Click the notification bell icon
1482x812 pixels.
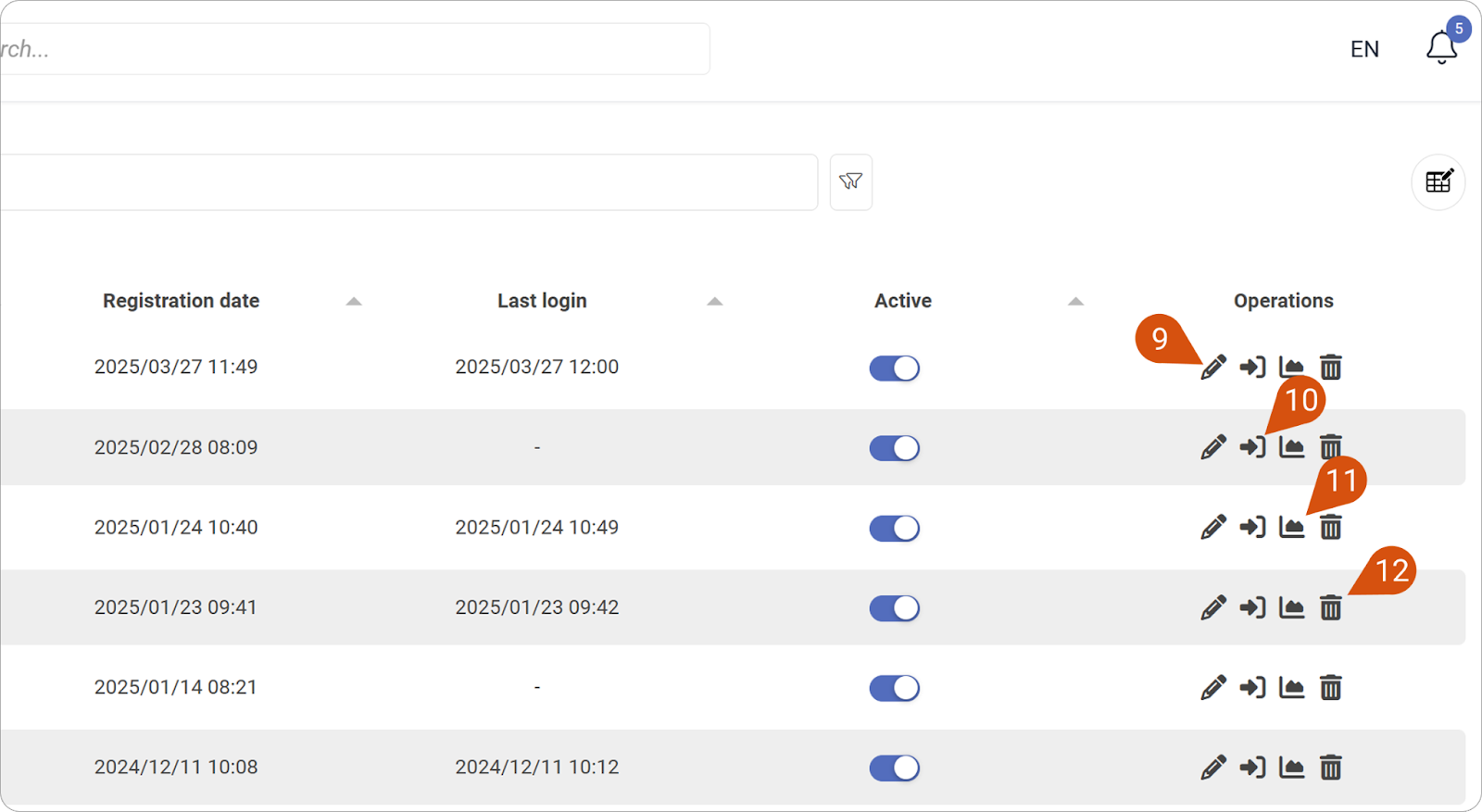[1440, 47]
